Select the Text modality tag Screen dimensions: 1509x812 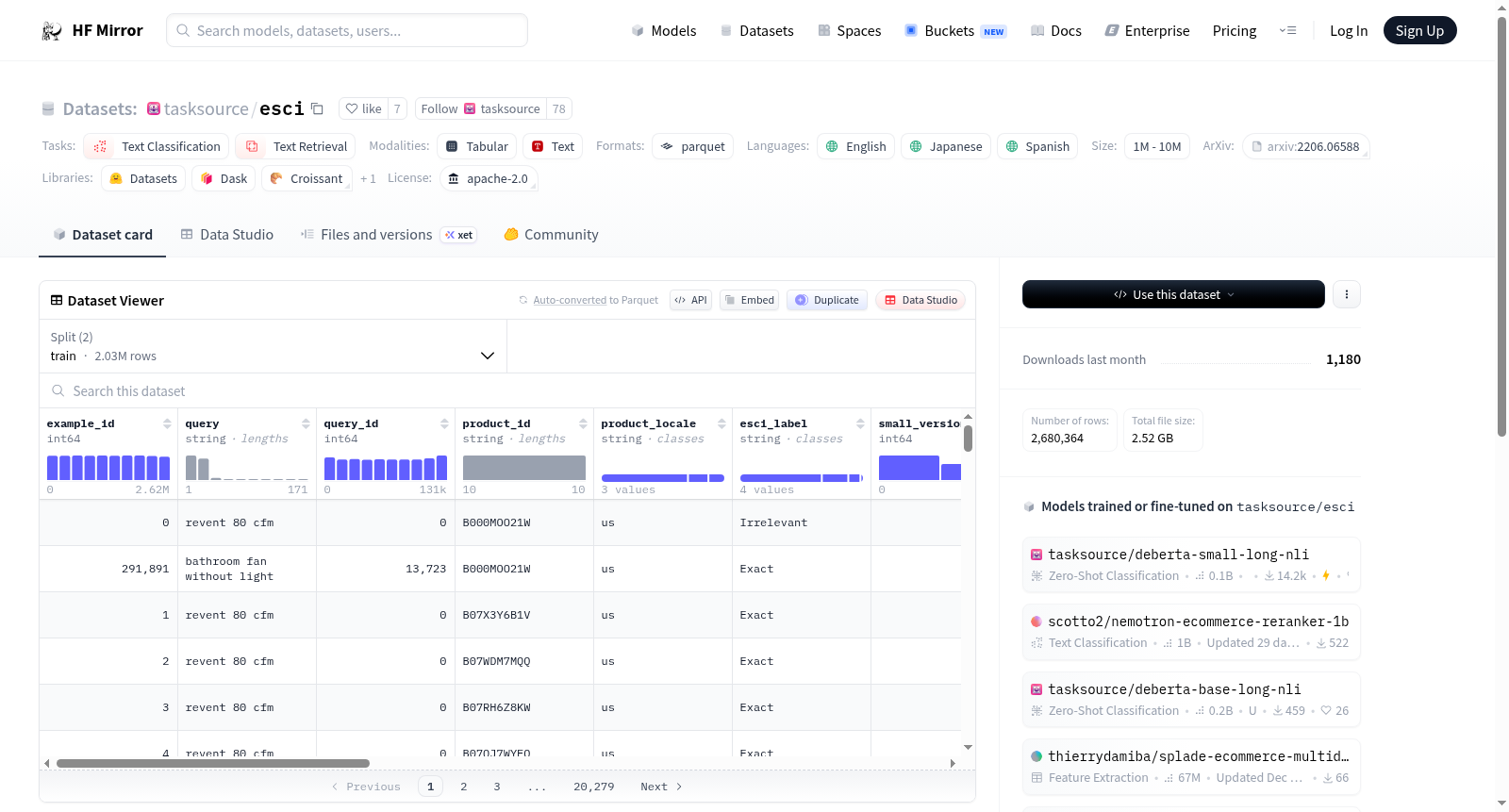(x=553, y=146)
